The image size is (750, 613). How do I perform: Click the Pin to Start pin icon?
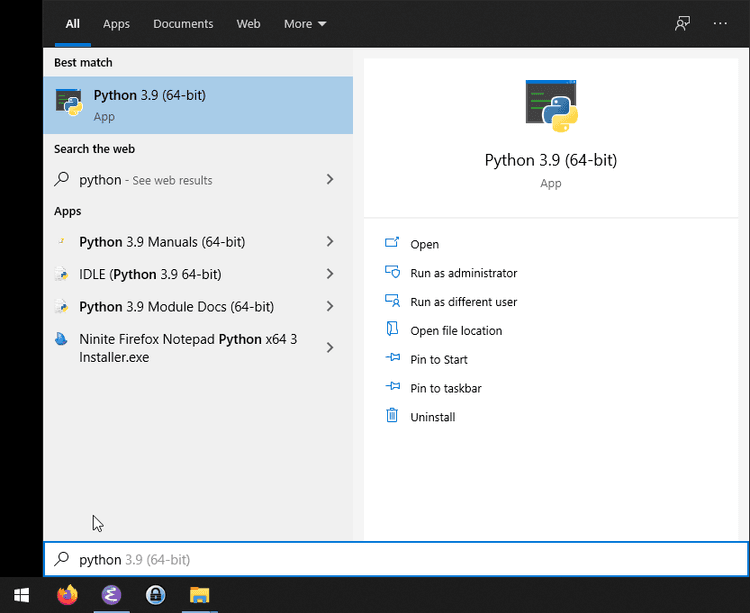393,357
